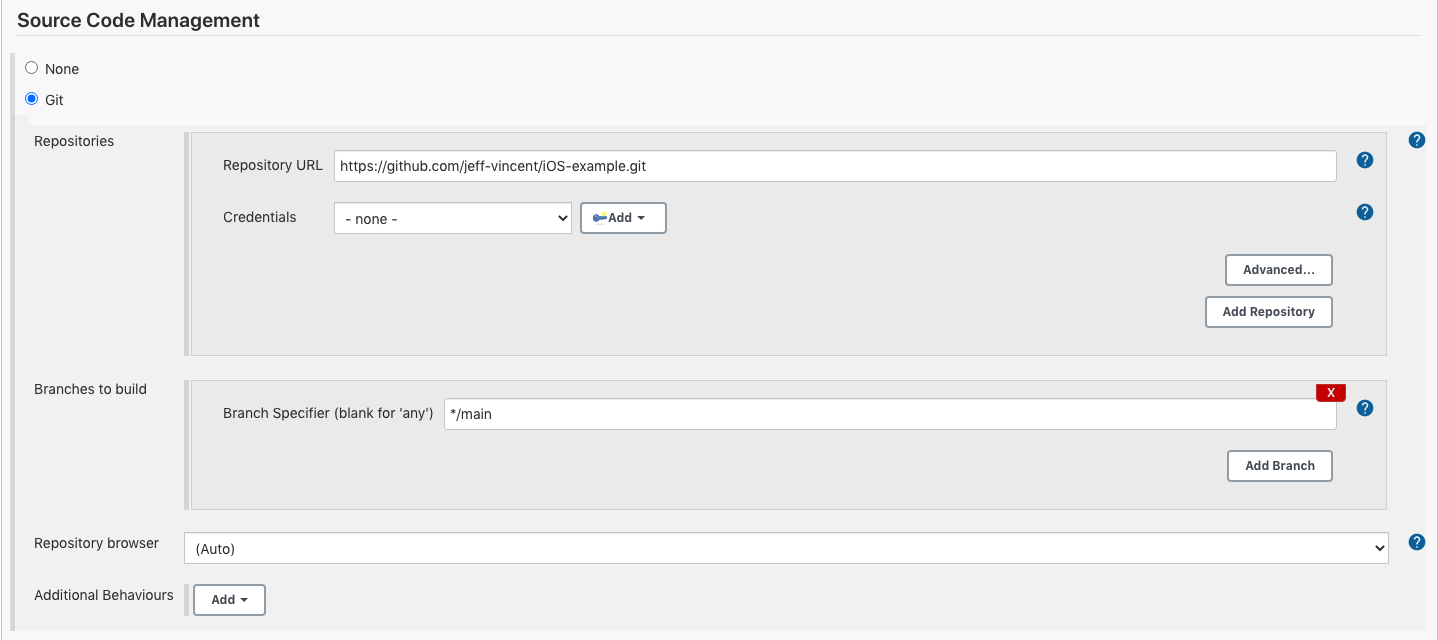Focus the Branch Specifier input field
The height and width of the screenshot is (640, 1438).
point(890,414)
